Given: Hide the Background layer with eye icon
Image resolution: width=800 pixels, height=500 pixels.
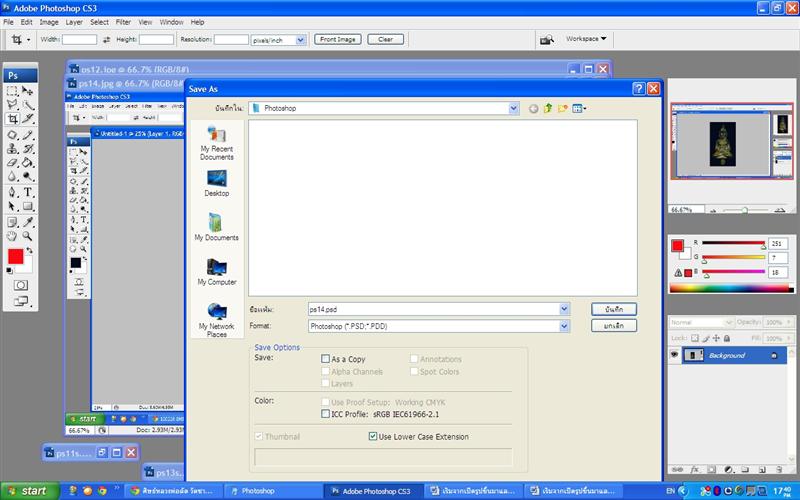Looking at the screenshot, I should pyautogui.click(x=674, y=355).
